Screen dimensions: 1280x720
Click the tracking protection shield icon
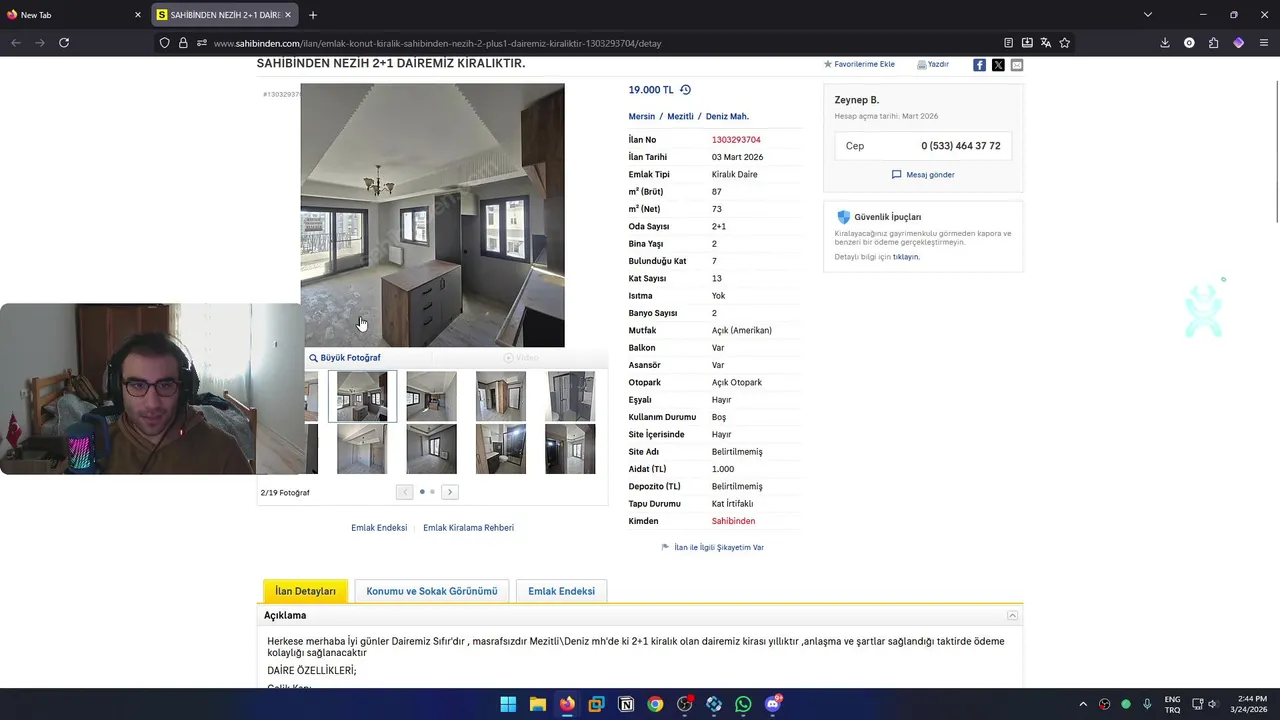(x=165, y=43)
